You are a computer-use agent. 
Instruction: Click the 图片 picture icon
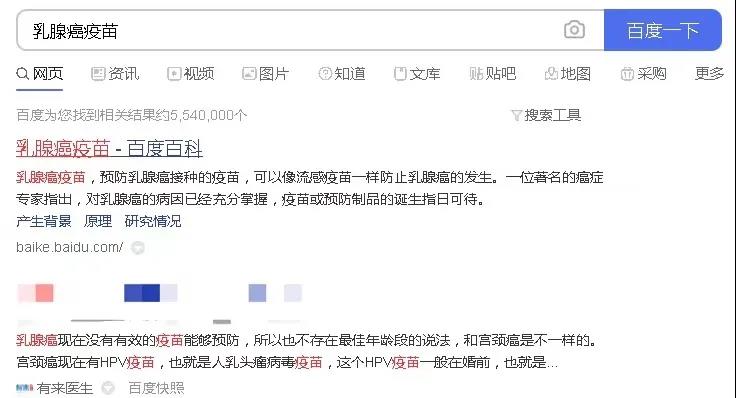pyautogui.click(x=249, y=74)
